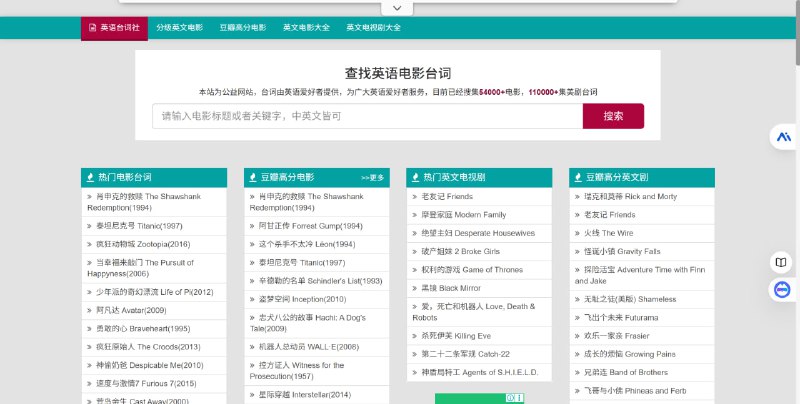
Task: Open Forrest Gump(1994) script link
Action: (308, 226)
